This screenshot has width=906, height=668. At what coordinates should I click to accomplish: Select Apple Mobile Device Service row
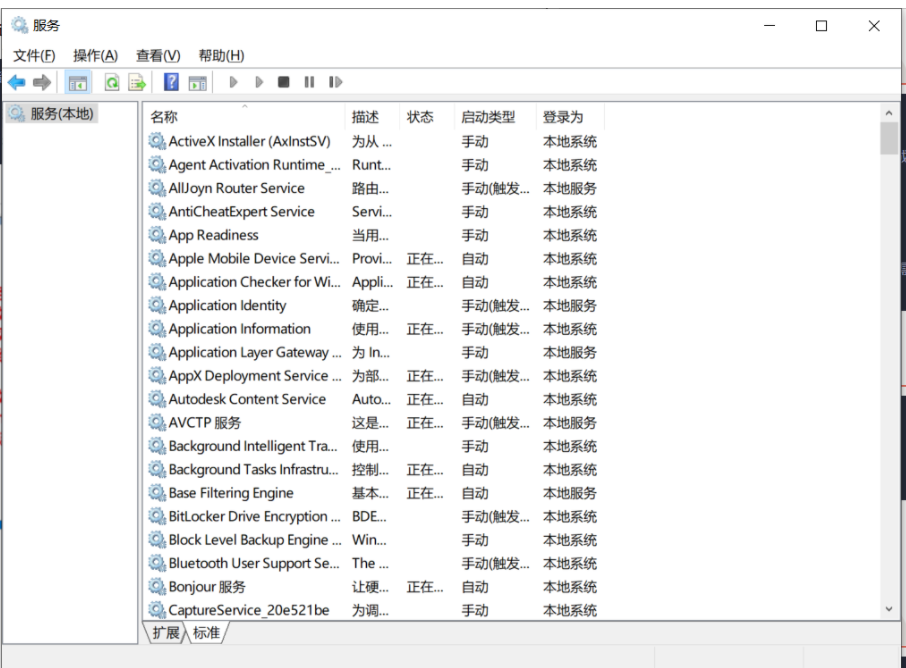pos(373,258)
